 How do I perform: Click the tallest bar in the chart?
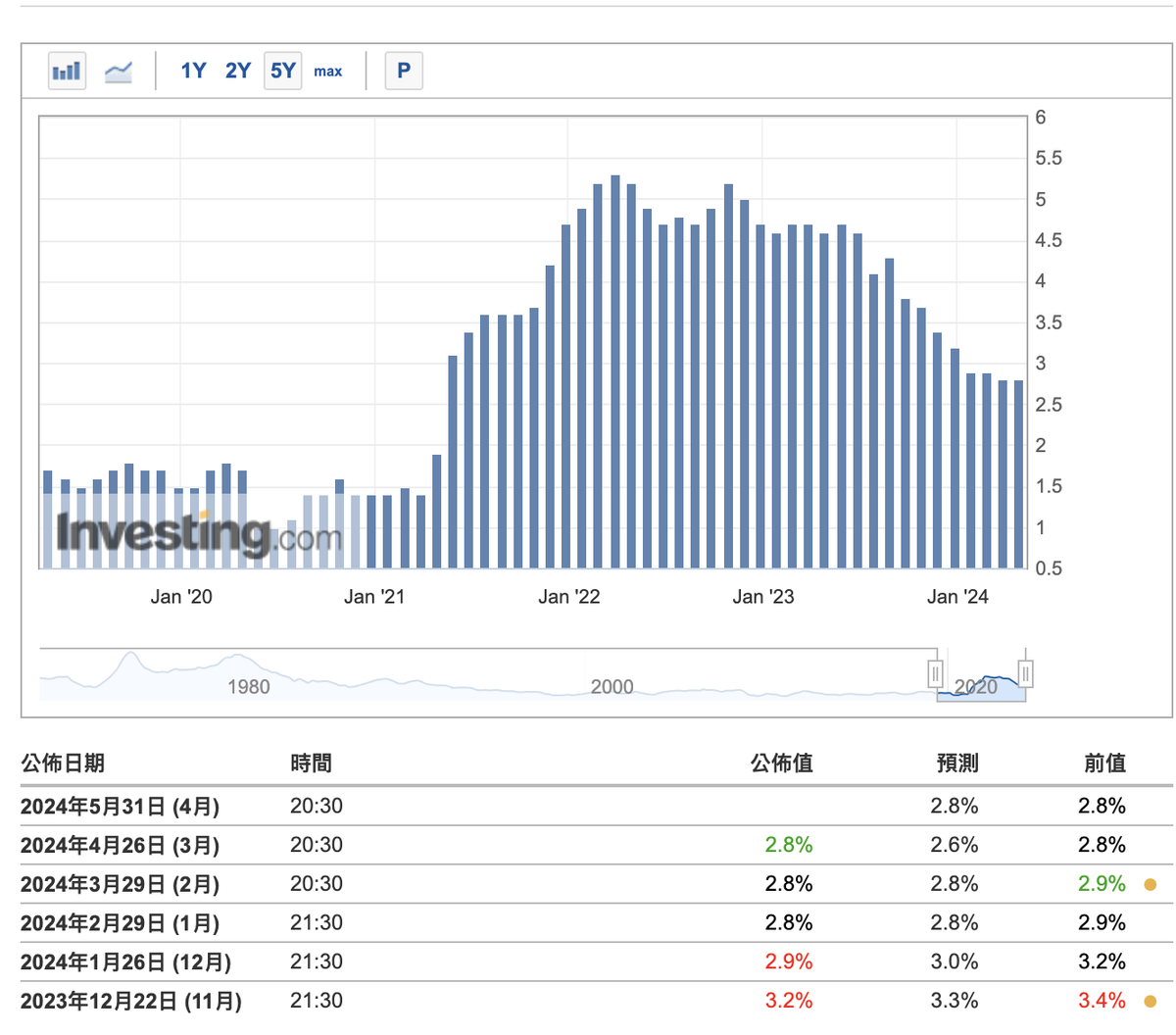click(x=615, y=372)
